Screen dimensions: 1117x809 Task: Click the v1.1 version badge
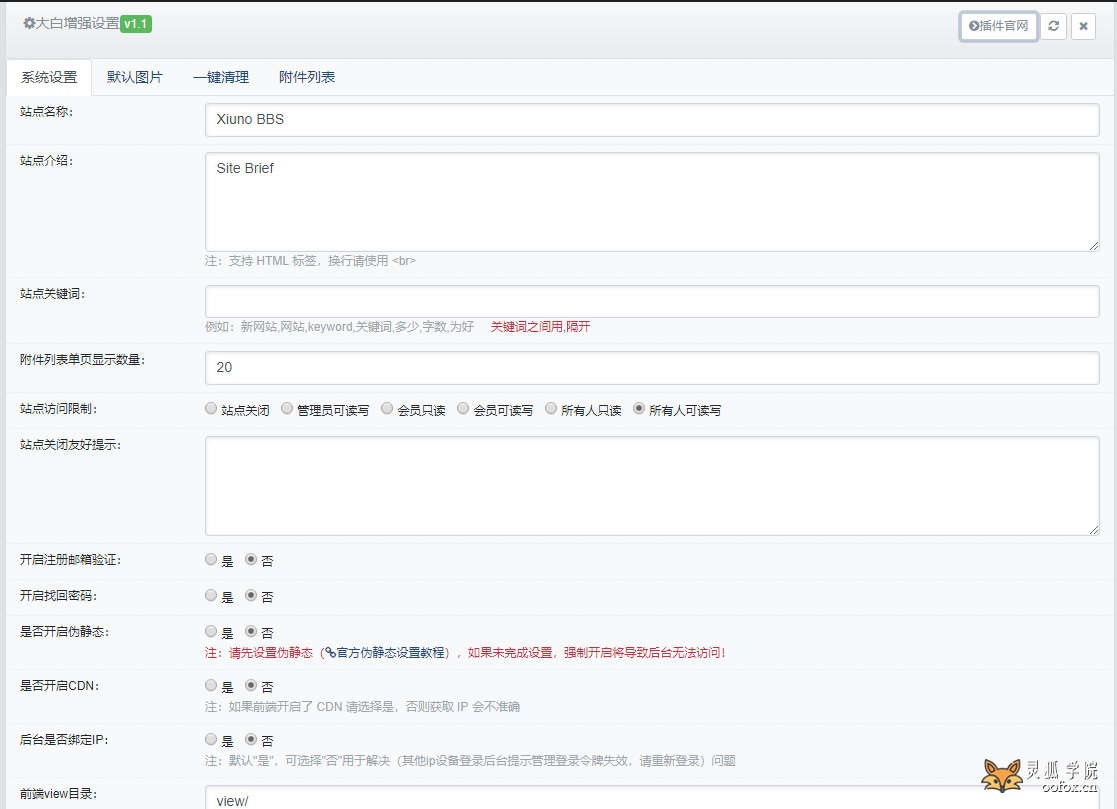click(x=136, y=23)
